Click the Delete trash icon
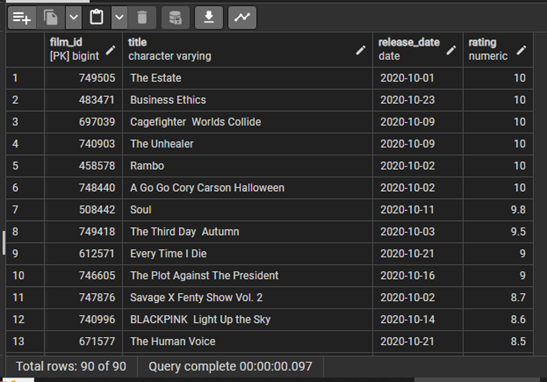Image resolution: width=547 pixels, height=382 pixels. 142,17
